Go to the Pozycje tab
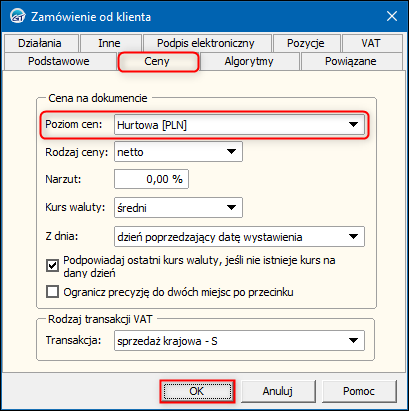Image resolution: width=409 pixels, height=411 pixels. point(305,43)
